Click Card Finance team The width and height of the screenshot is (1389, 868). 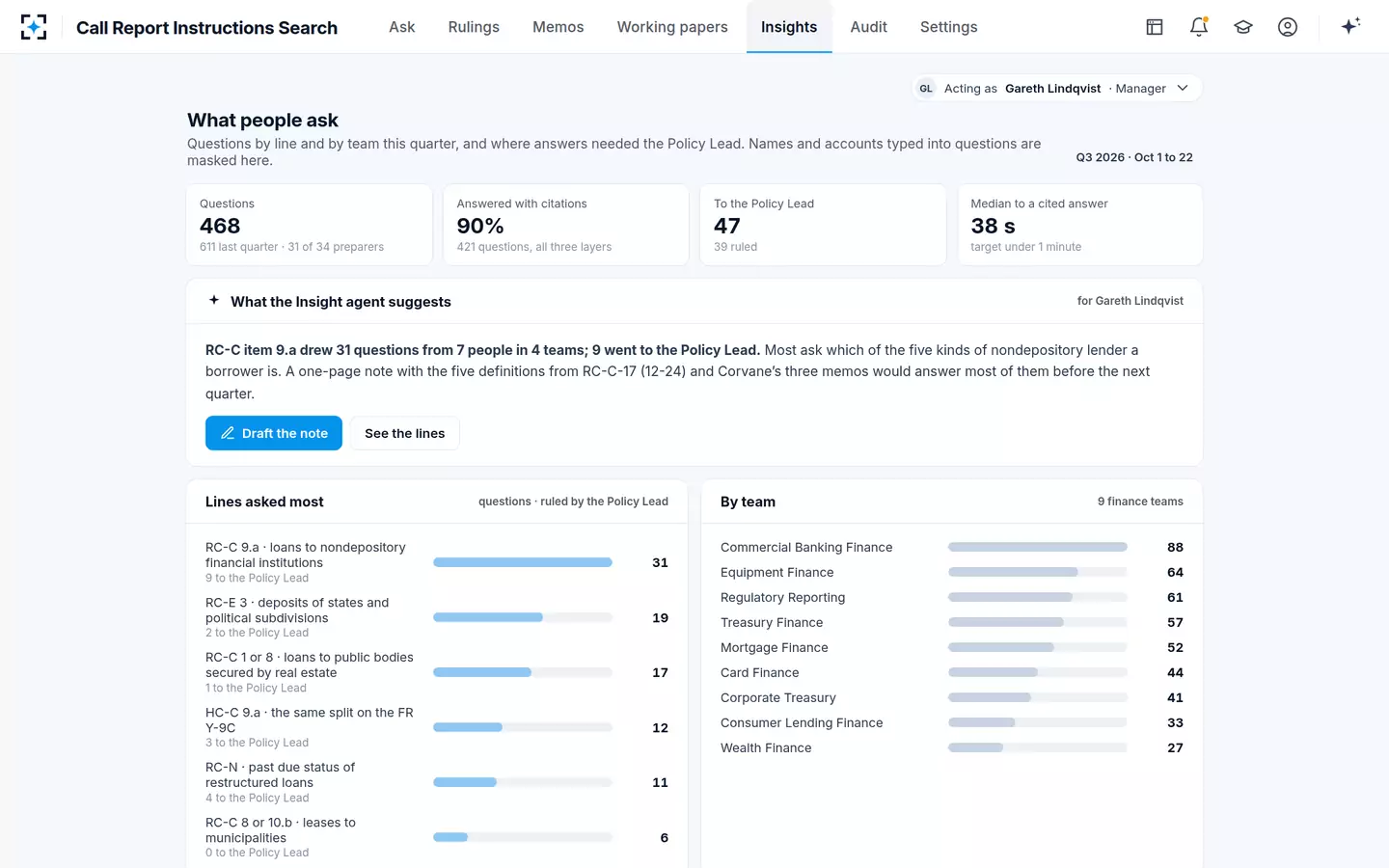(759, 672)
